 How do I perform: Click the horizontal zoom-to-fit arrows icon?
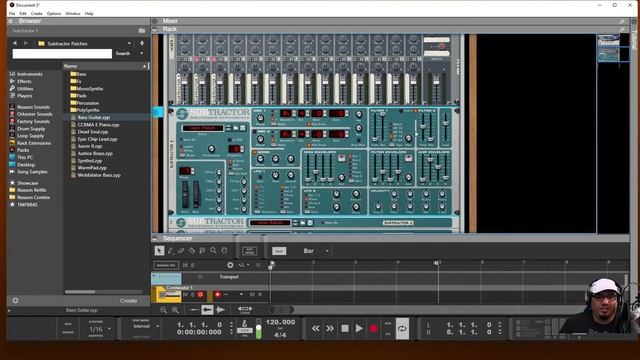pos(245,309)
